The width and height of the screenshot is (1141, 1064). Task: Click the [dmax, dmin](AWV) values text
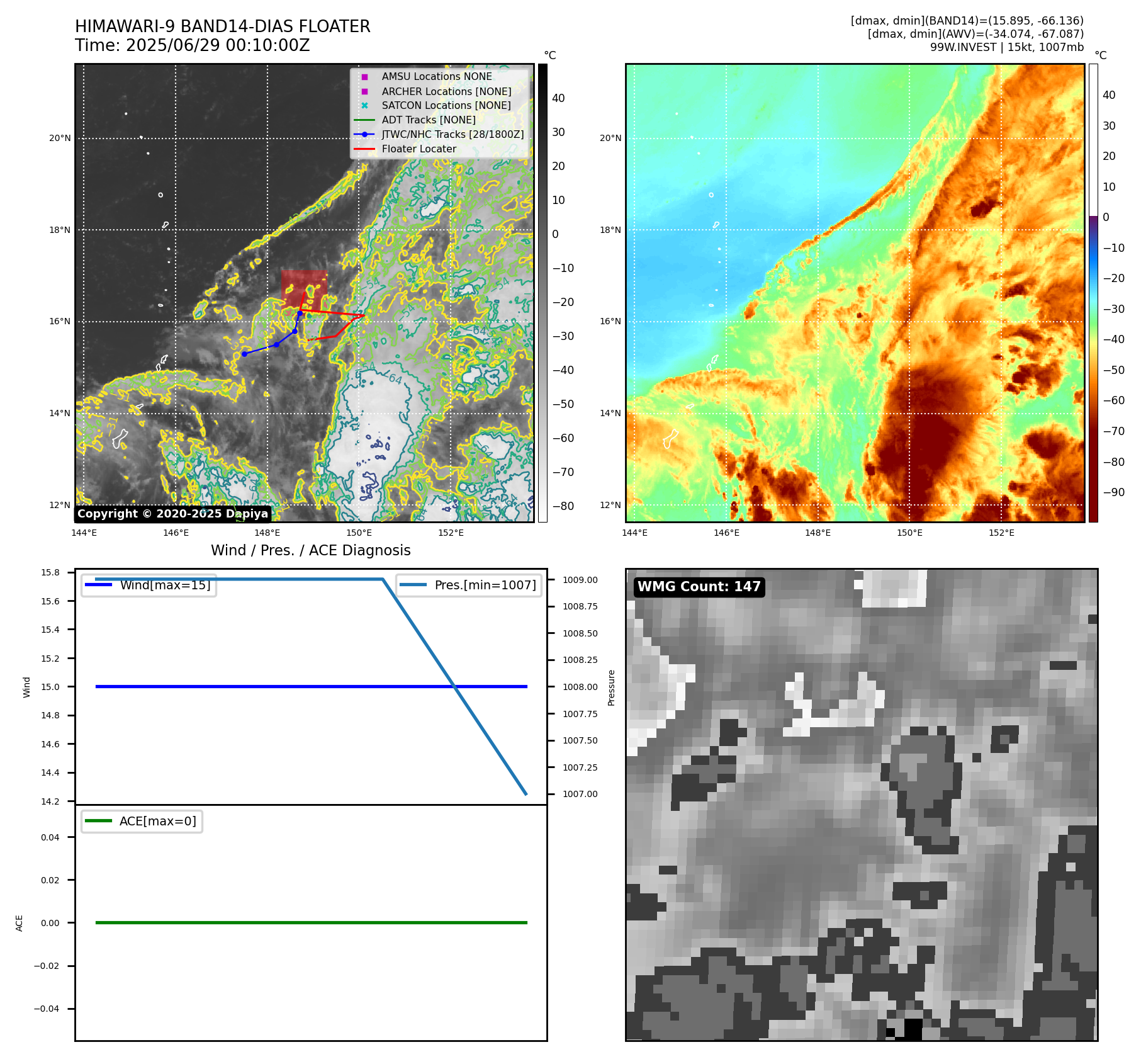[975, 34]
